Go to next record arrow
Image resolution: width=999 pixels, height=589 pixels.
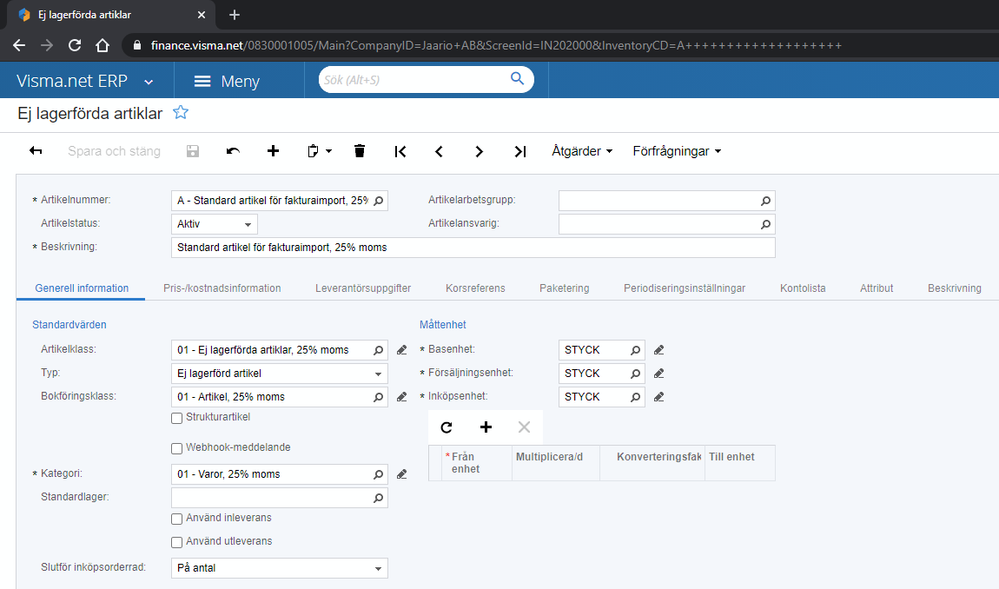coord(479,151)
